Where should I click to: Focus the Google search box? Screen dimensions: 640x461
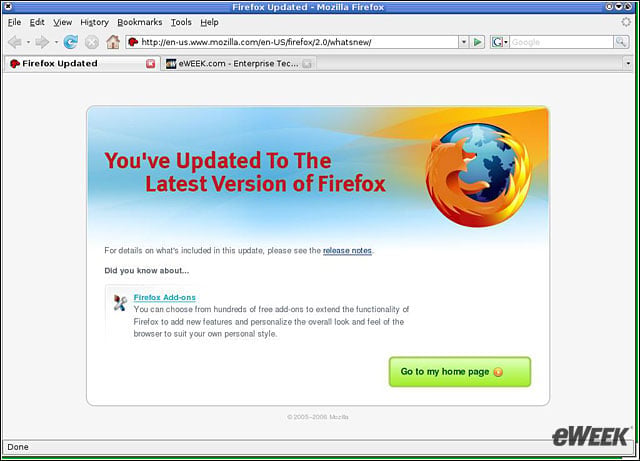tap(562, 42)
